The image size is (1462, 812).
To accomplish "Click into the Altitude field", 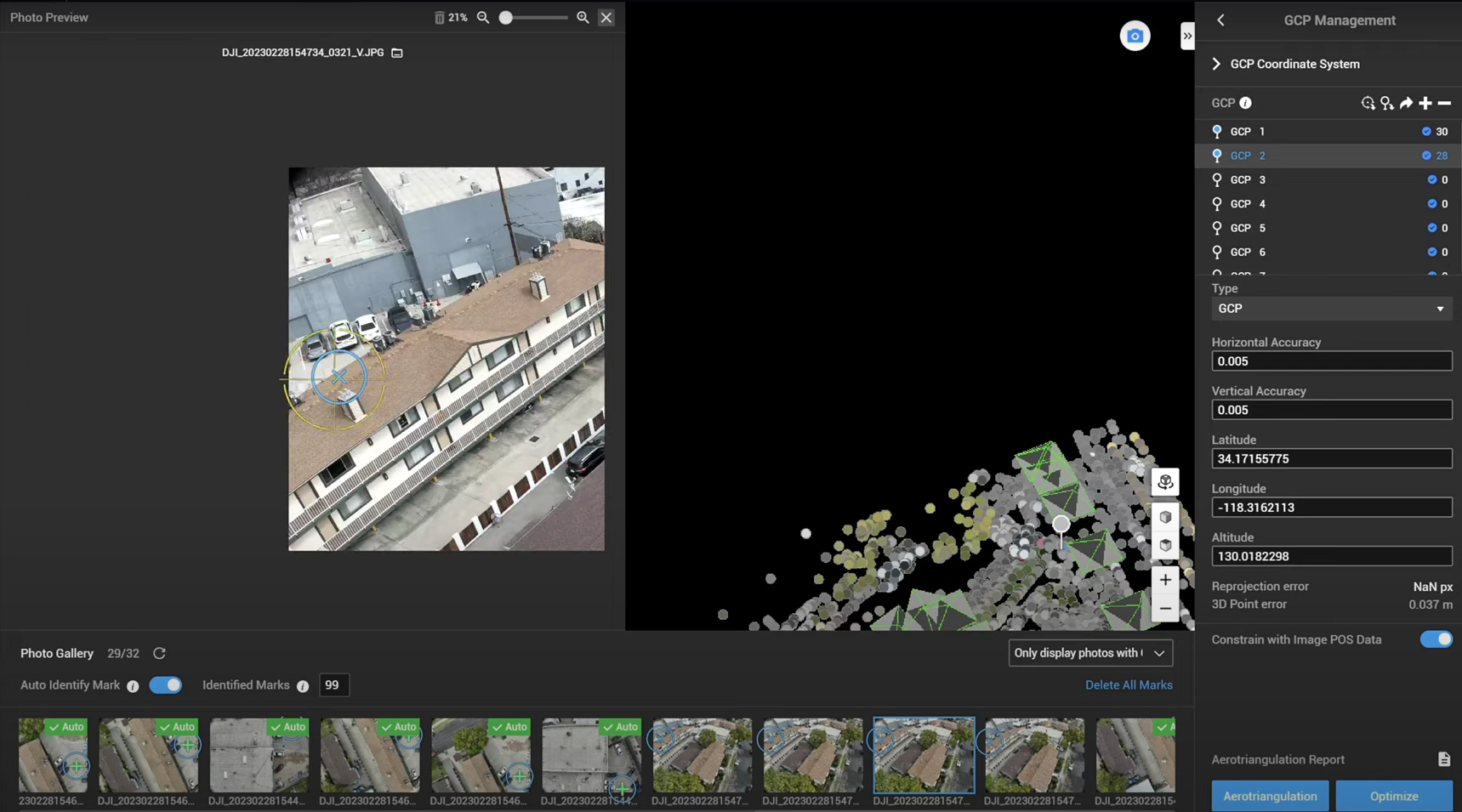I will pos(1331,556).
